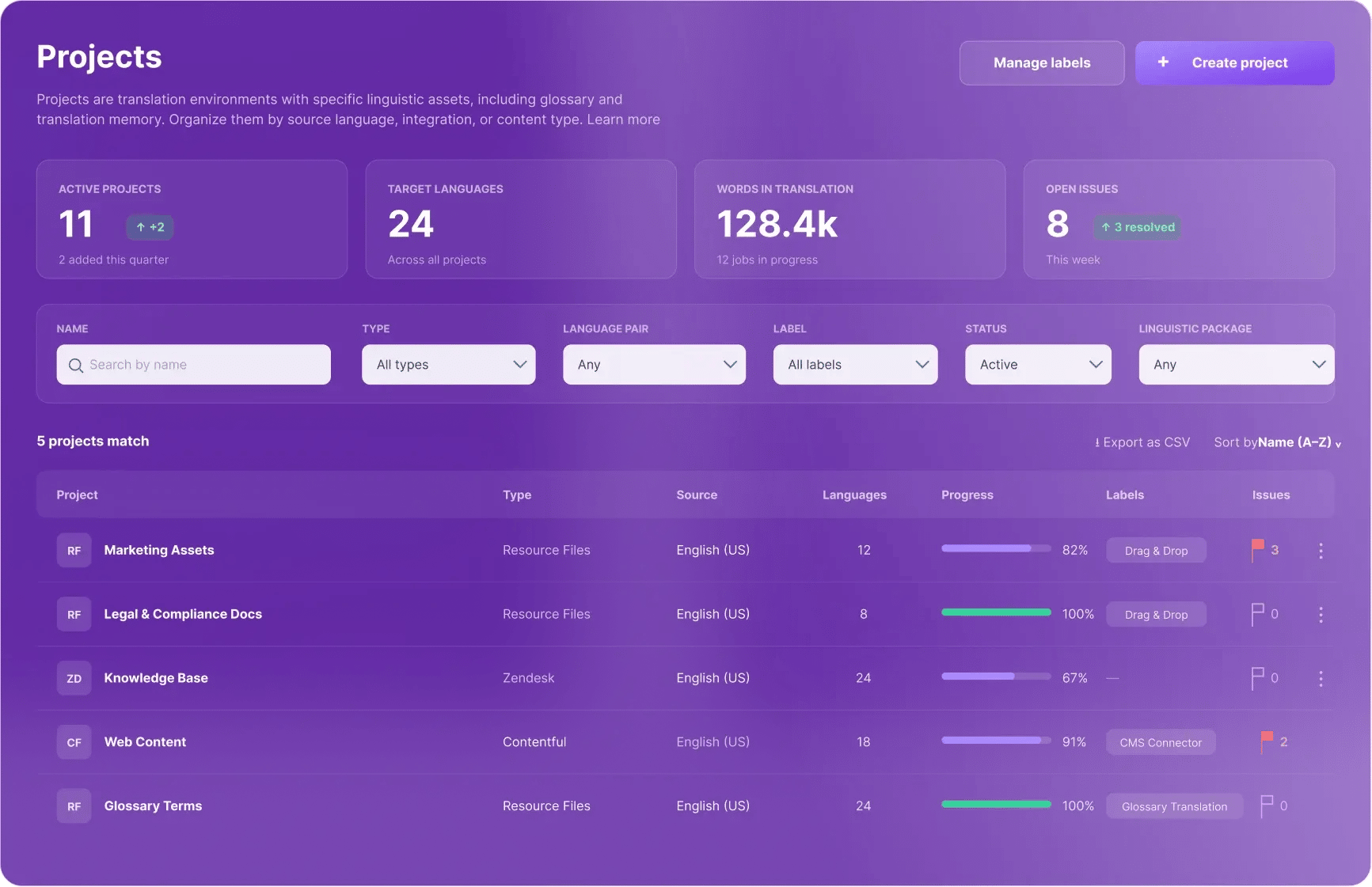Click the issue flag on Legal & Compliance Docs
This screenshot has height=887, width=1372.
(x=1257, y=614)
